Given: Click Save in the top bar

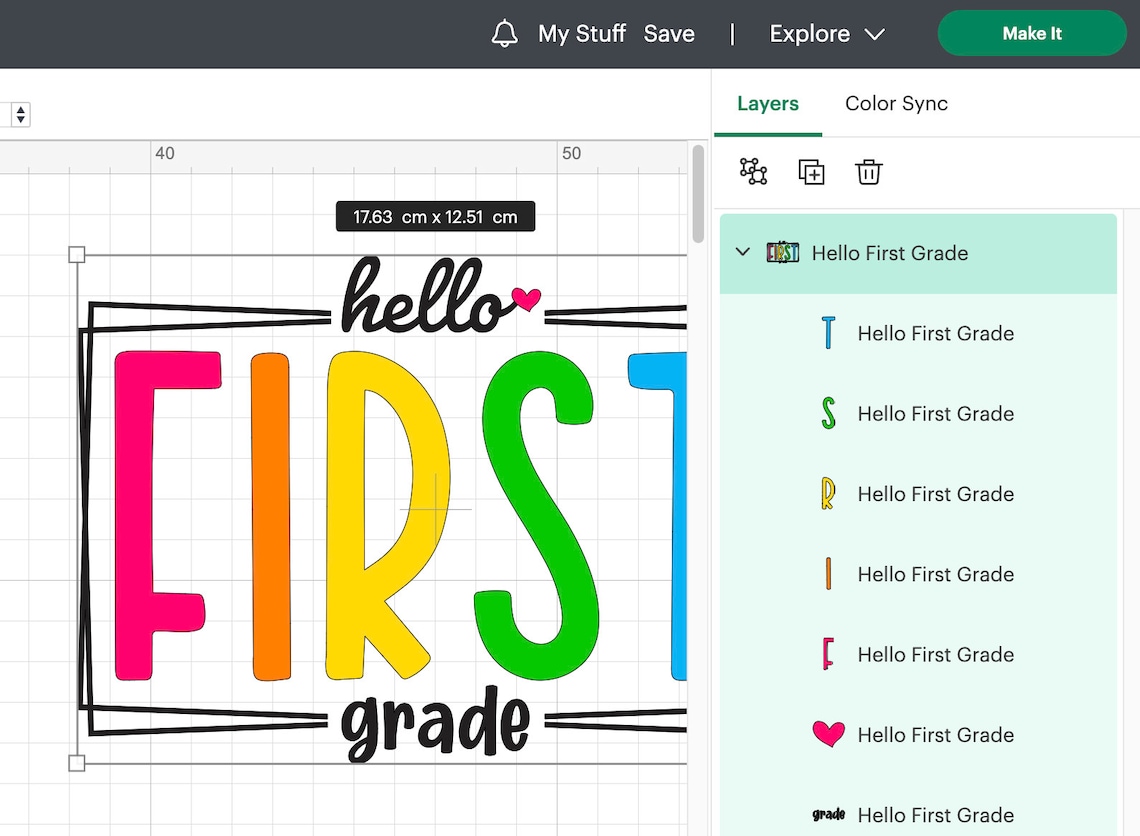Looking at the screenshot, I should point(669,33).
